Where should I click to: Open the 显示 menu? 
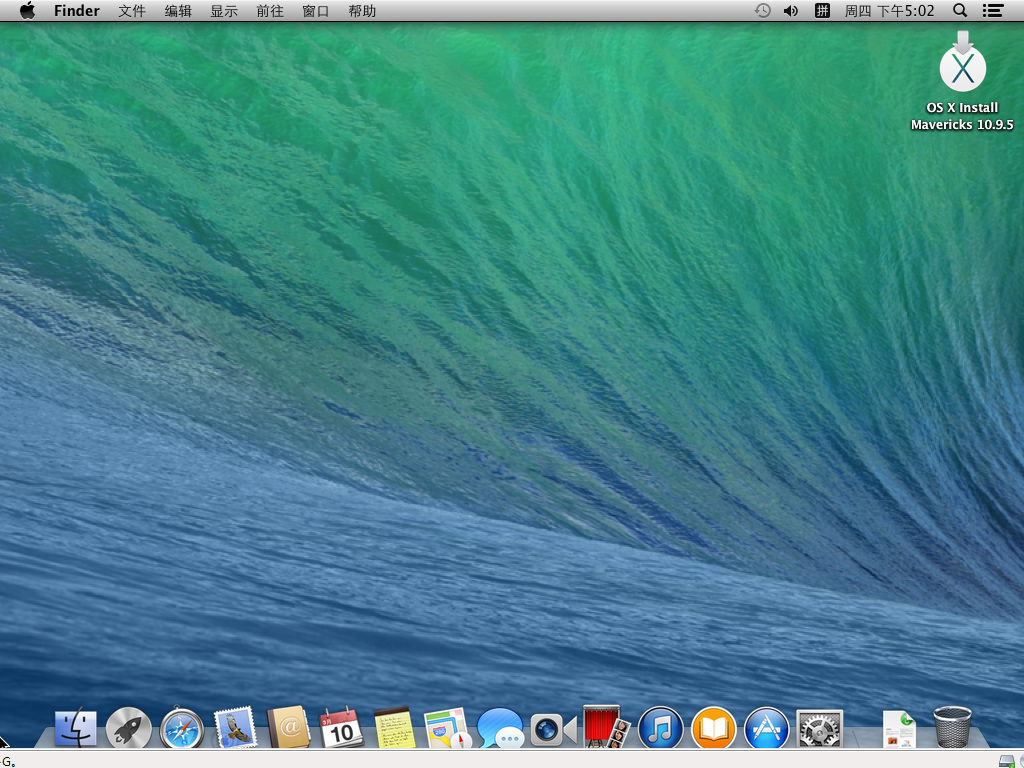tap(224, 10)
